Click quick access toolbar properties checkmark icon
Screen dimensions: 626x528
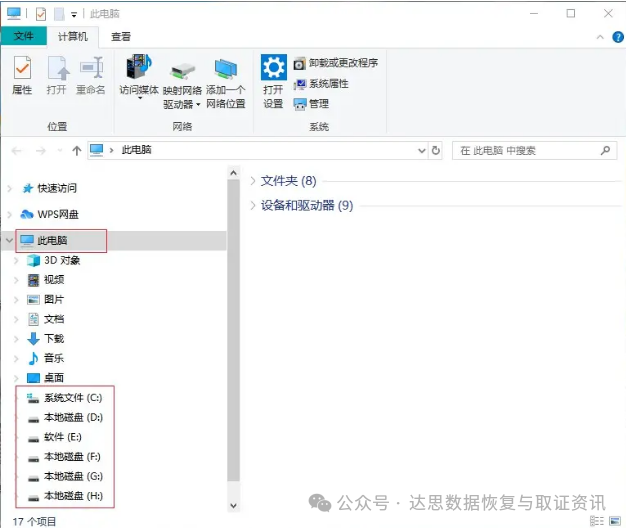(x=41, y=14)
